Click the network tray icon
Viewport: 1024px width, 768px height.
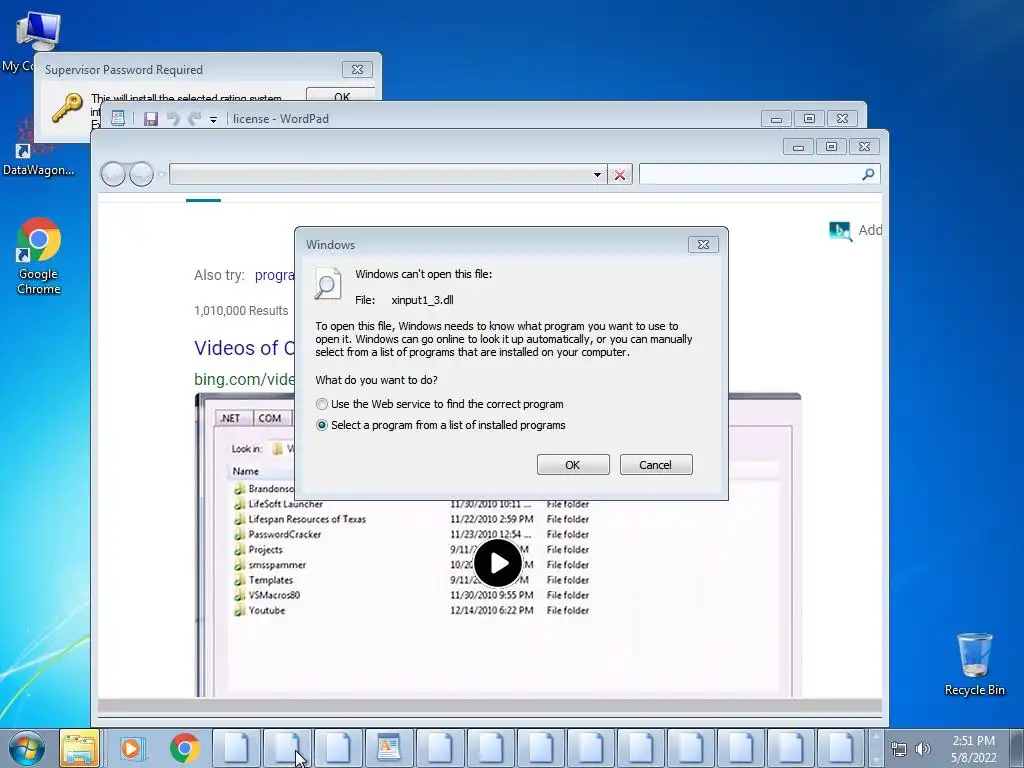point(899,749)
